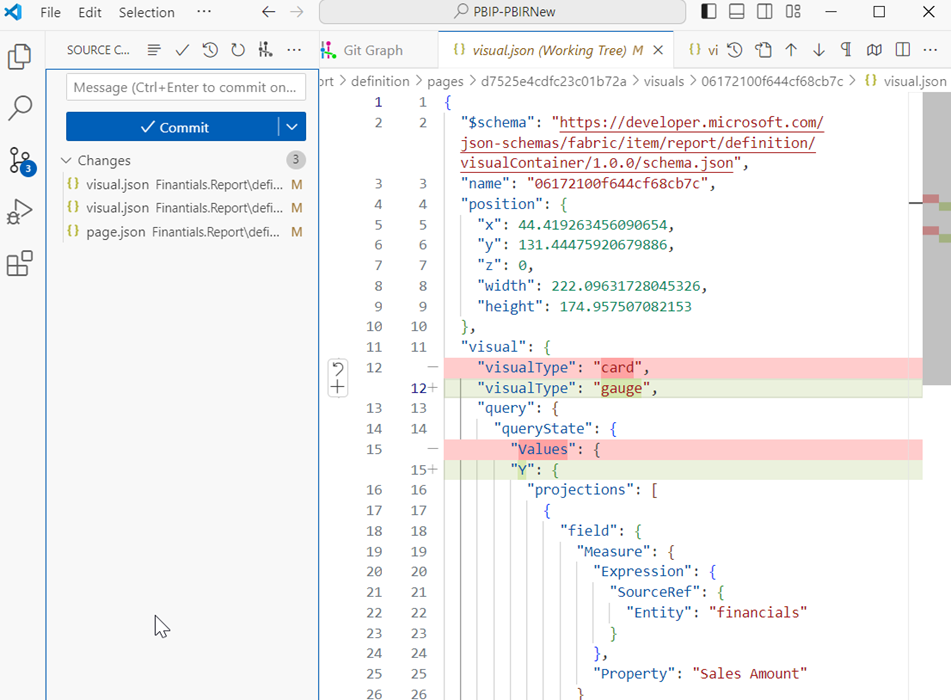
Task: Click the "Sales Amount" property value
Action: 750,674
